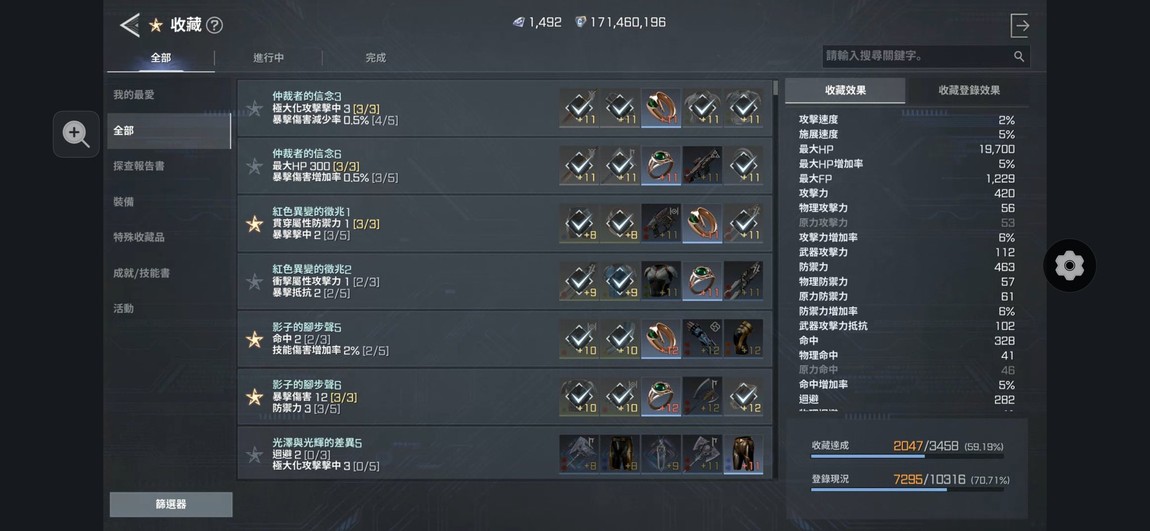This screenshot has height=531, width=1150.
Task: Click the magnifier icon in the search box
Action: point(1019,56)
